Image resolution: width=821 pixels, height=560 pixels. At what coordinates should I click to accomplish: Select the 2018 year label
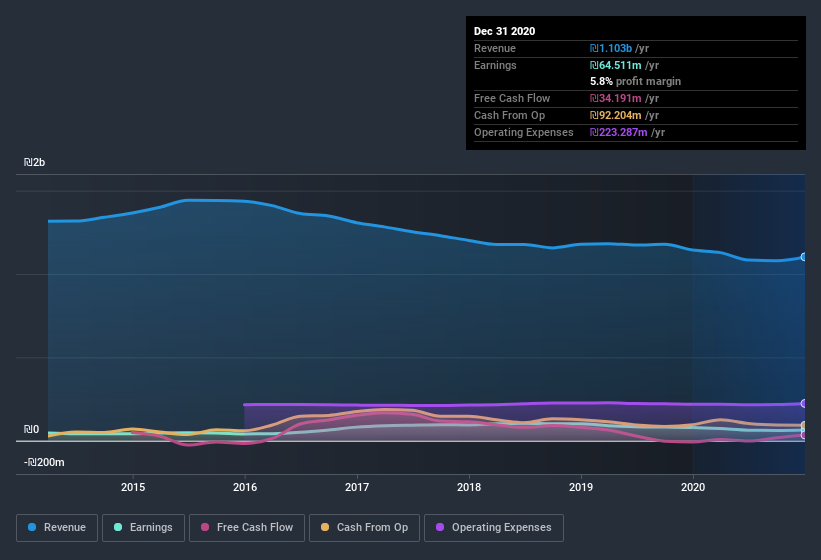[468, 487]
